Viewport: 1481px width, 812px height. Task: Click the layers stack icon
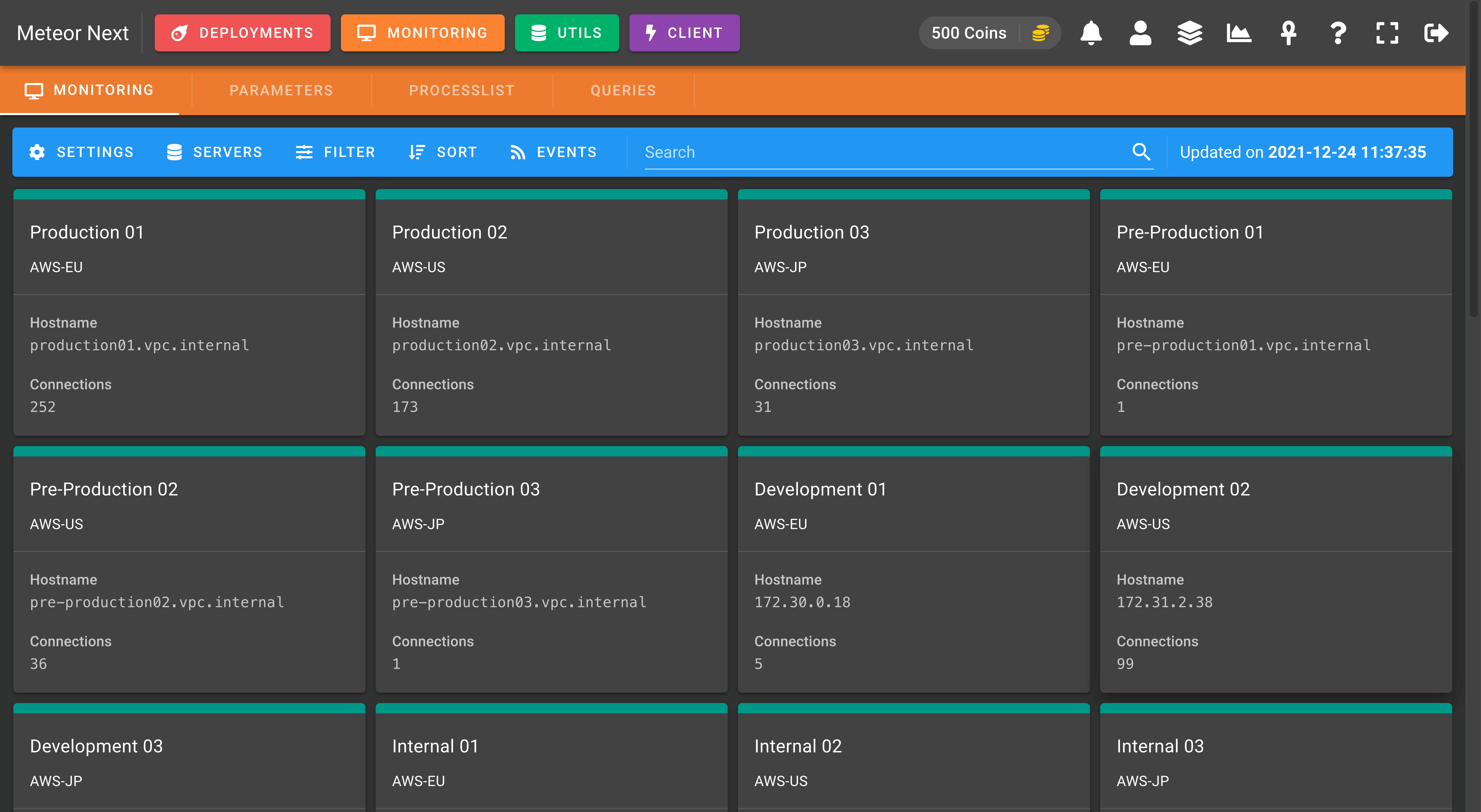[x=1189, y=33]
